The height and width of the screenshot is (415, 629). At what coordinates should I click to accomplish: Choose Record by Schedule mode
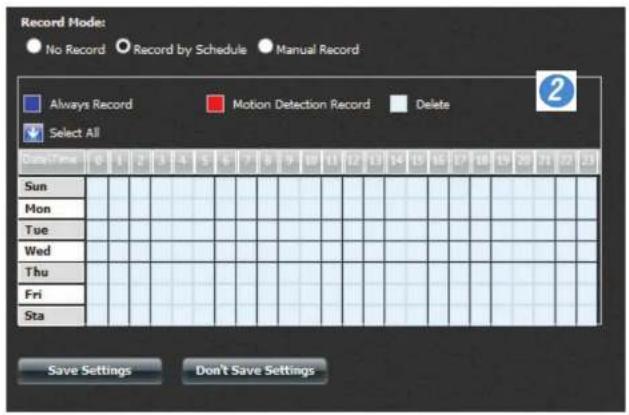tap(123, 47)
